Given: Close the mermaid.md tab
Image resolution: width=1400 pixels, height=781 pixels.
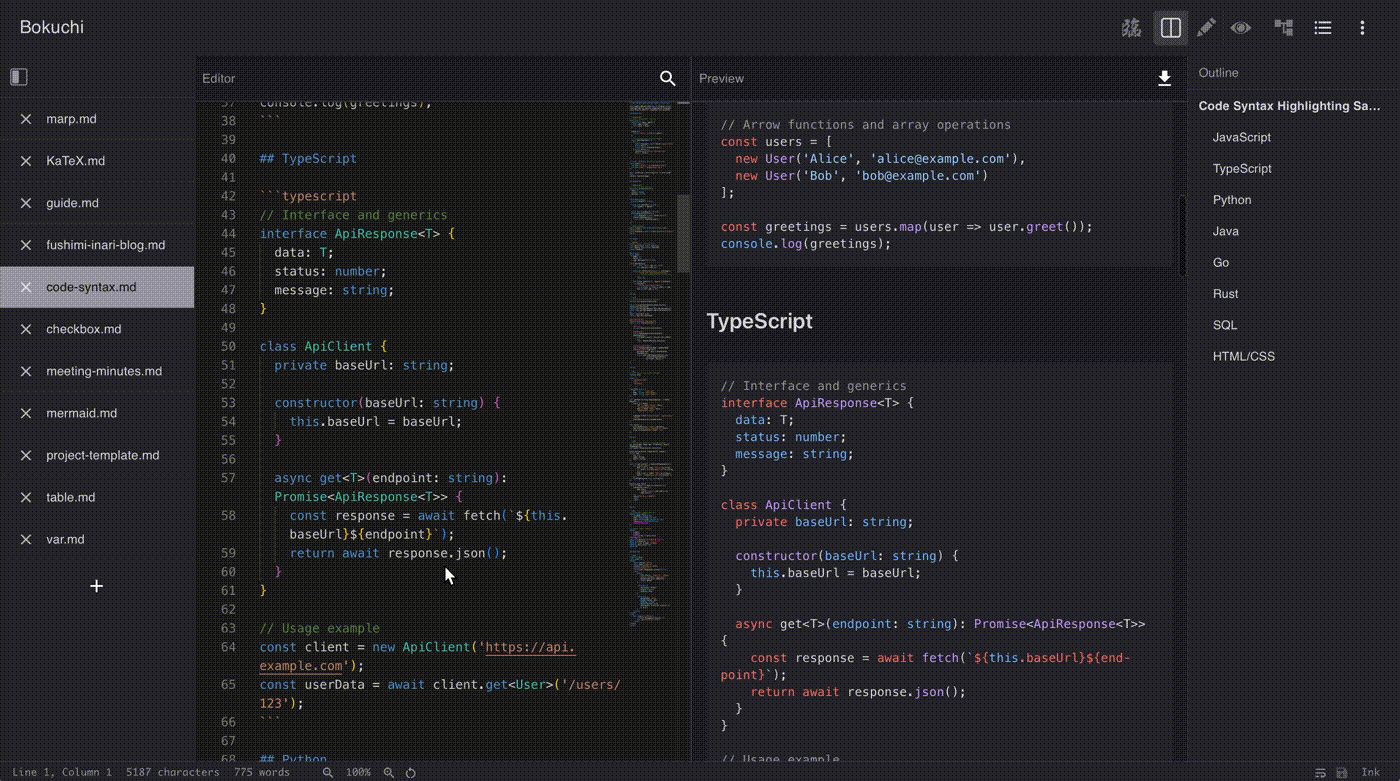Looking at the screenshot, I should point(26,413).
